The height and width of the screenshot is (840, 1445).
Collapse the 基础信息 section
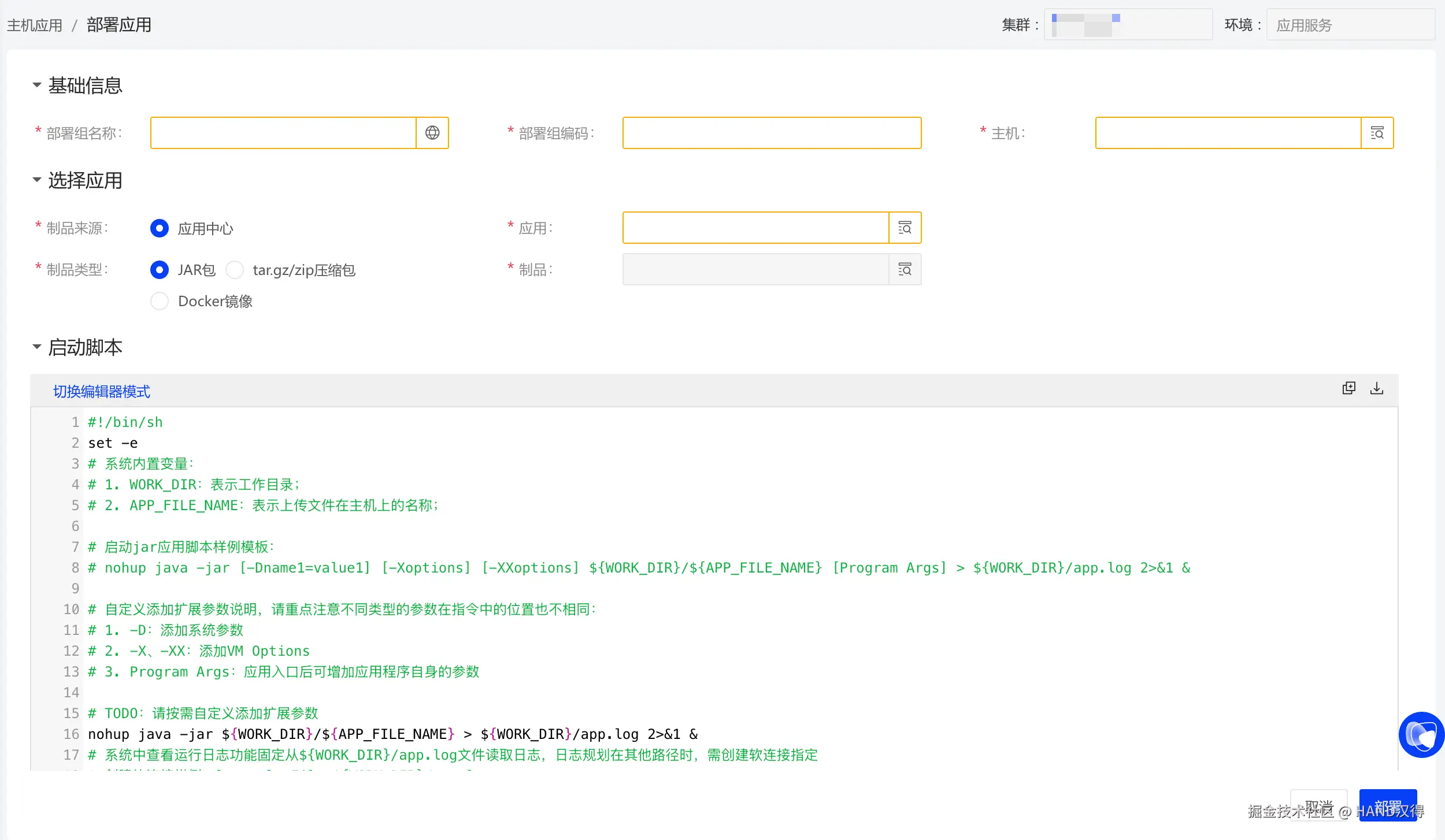click(x=37, y=86)
